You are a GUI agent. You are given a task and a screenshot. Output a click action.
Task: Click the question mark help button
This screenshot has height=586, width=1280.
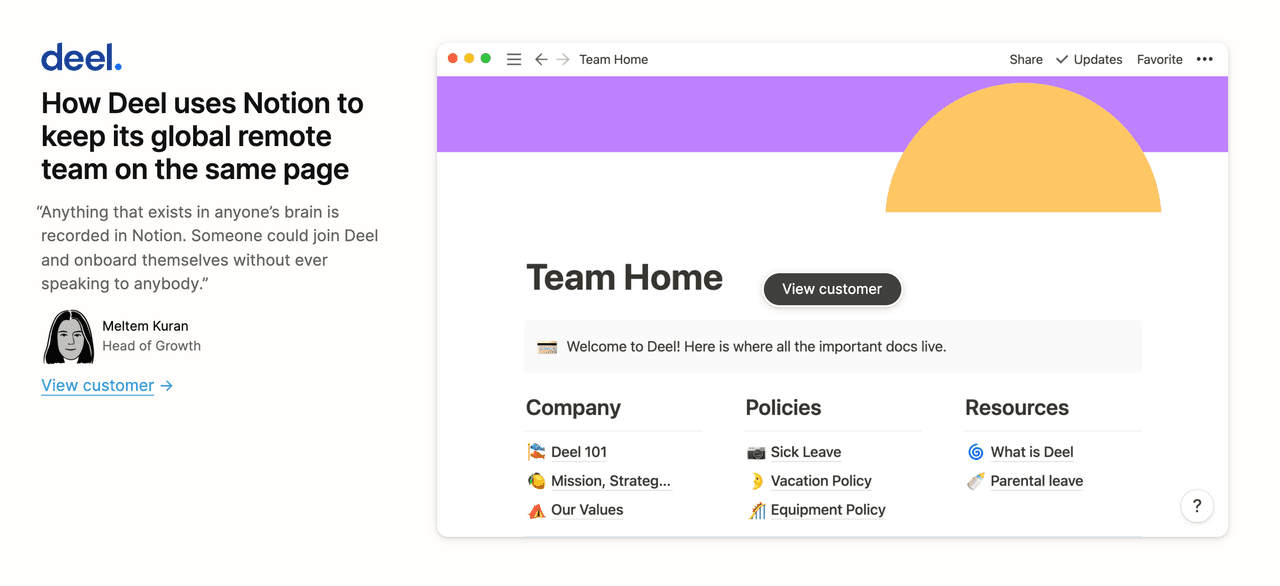(x=1197, y=506)
